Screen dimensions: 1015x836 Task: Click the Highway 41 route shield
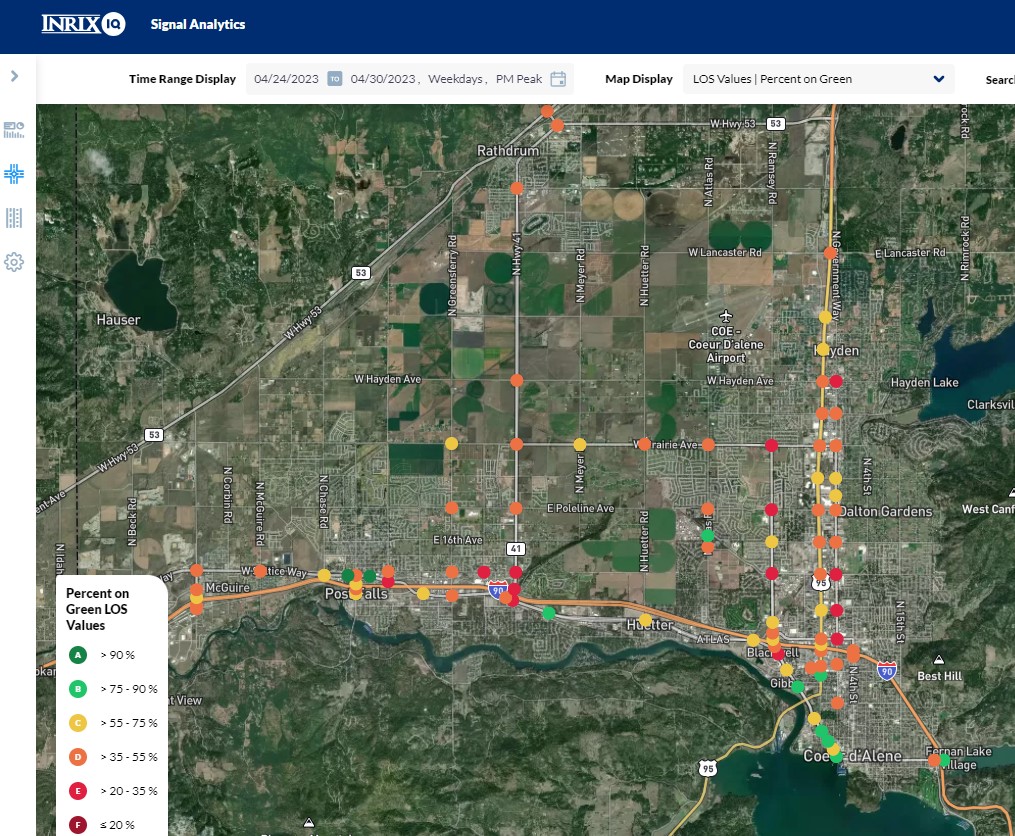tap(515, 548)
